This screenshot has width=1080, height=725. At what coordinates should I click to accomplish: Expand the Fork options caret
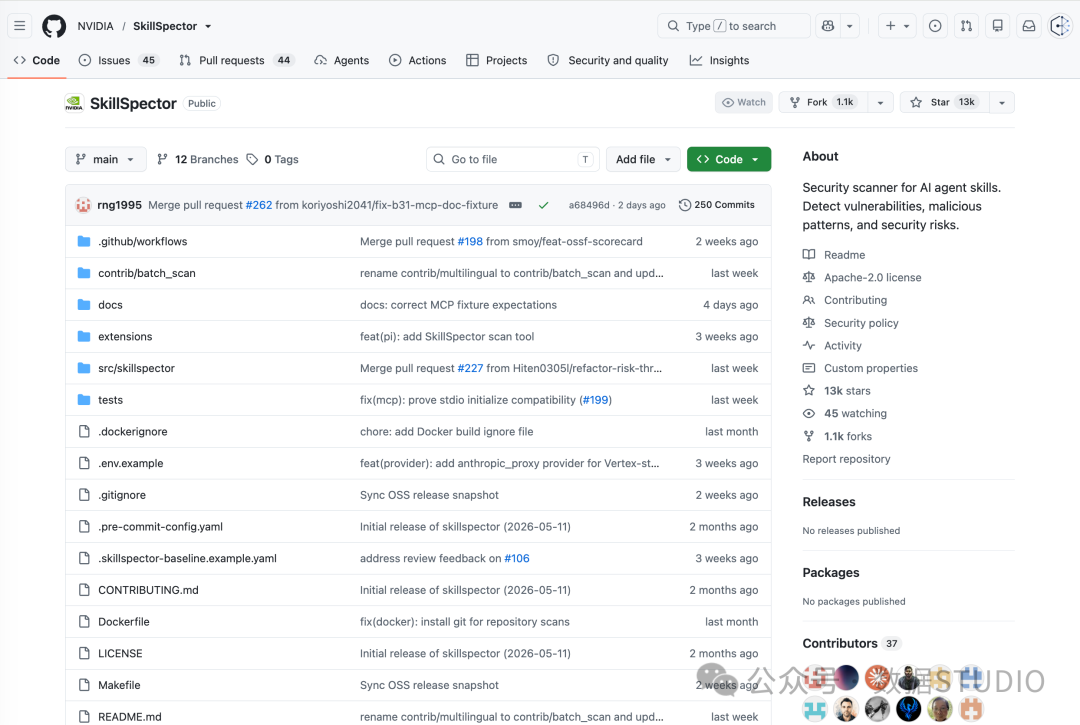point(880,103)
